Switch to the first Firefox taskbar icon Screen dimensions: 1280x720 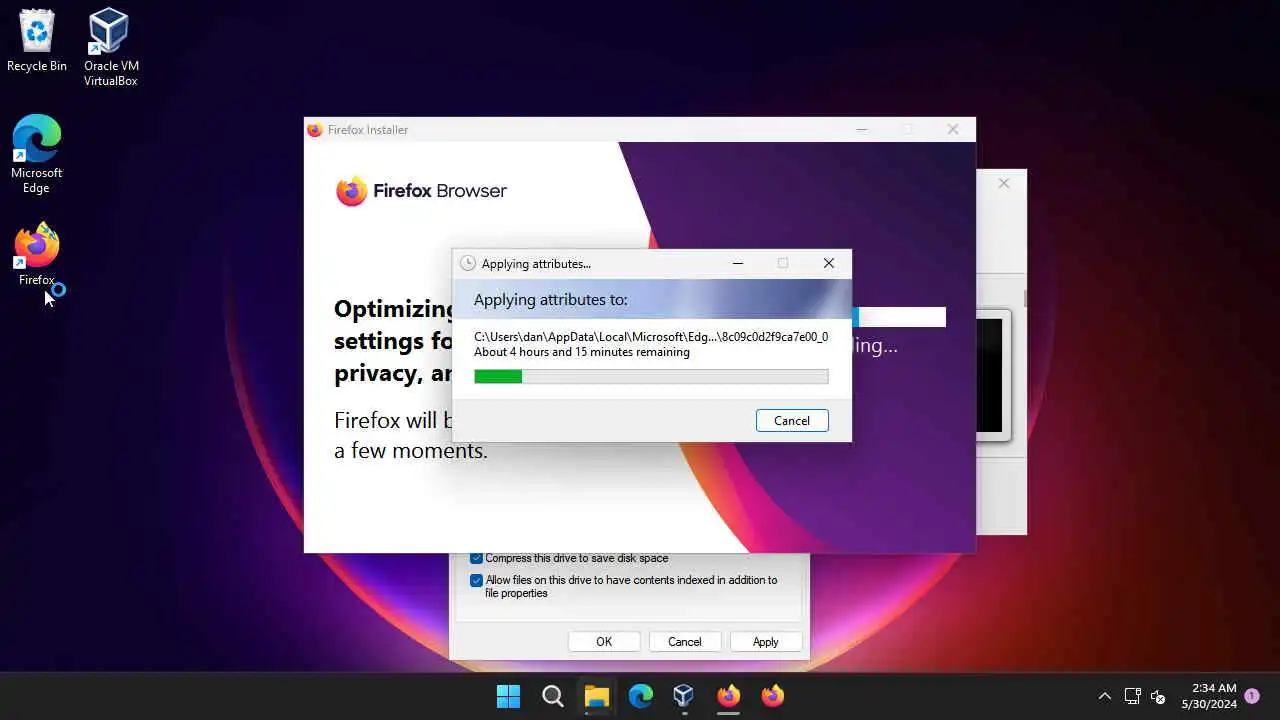tap(728, 696)
